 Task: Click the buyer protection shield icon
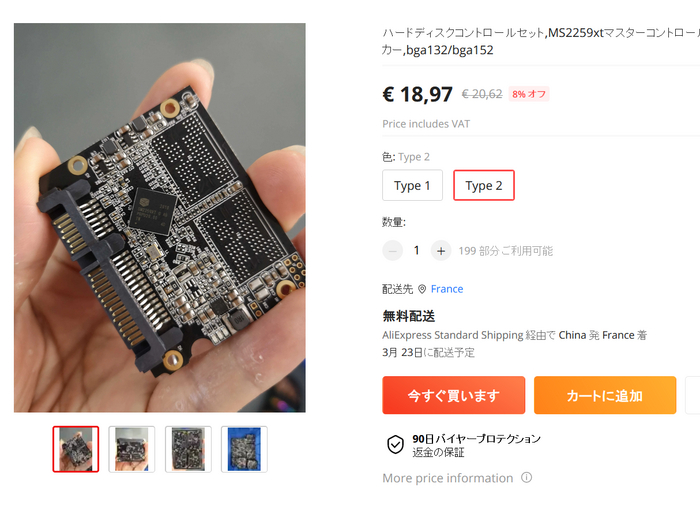tap(395, 444)
